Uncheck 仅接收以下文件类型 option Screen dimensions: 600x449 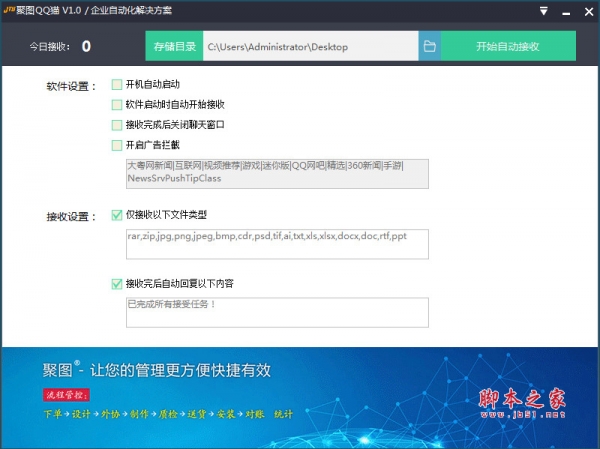(x=118, y=215)
